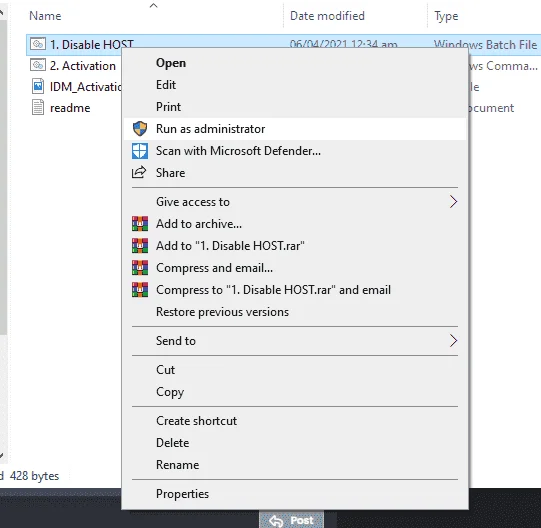The width and height of the screenshot is (541, 528).
Task: Choose Delete from the context menu
Action: pyautogui.click(x=295, y=443)
